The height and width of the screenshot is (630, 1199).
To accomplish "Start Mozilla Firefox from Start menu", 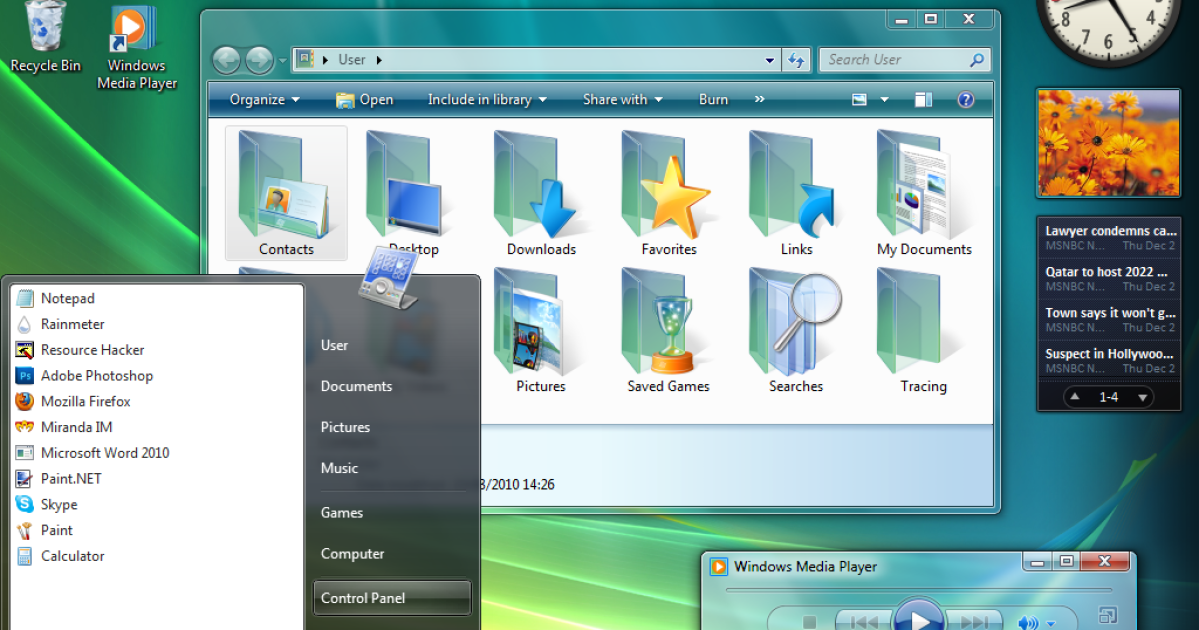I will [85, 401].
